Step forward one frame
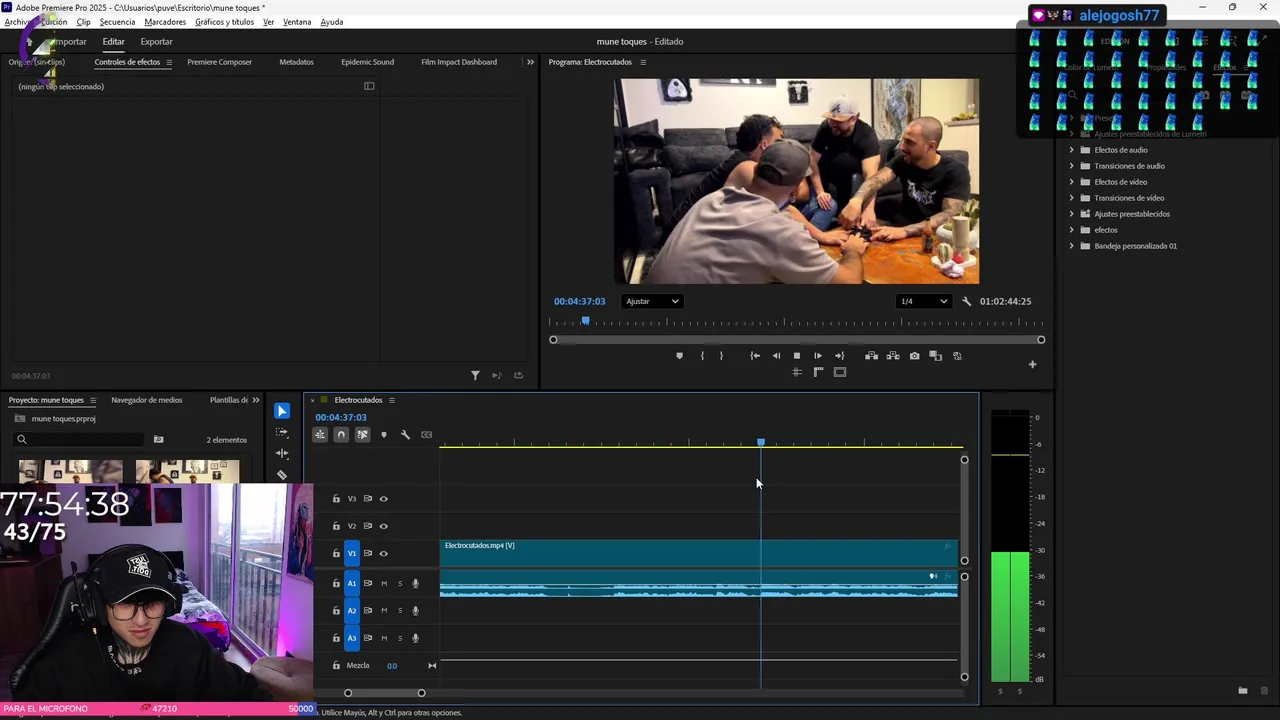The height and width of the screenshot is (720, 1280). [818, 356]
